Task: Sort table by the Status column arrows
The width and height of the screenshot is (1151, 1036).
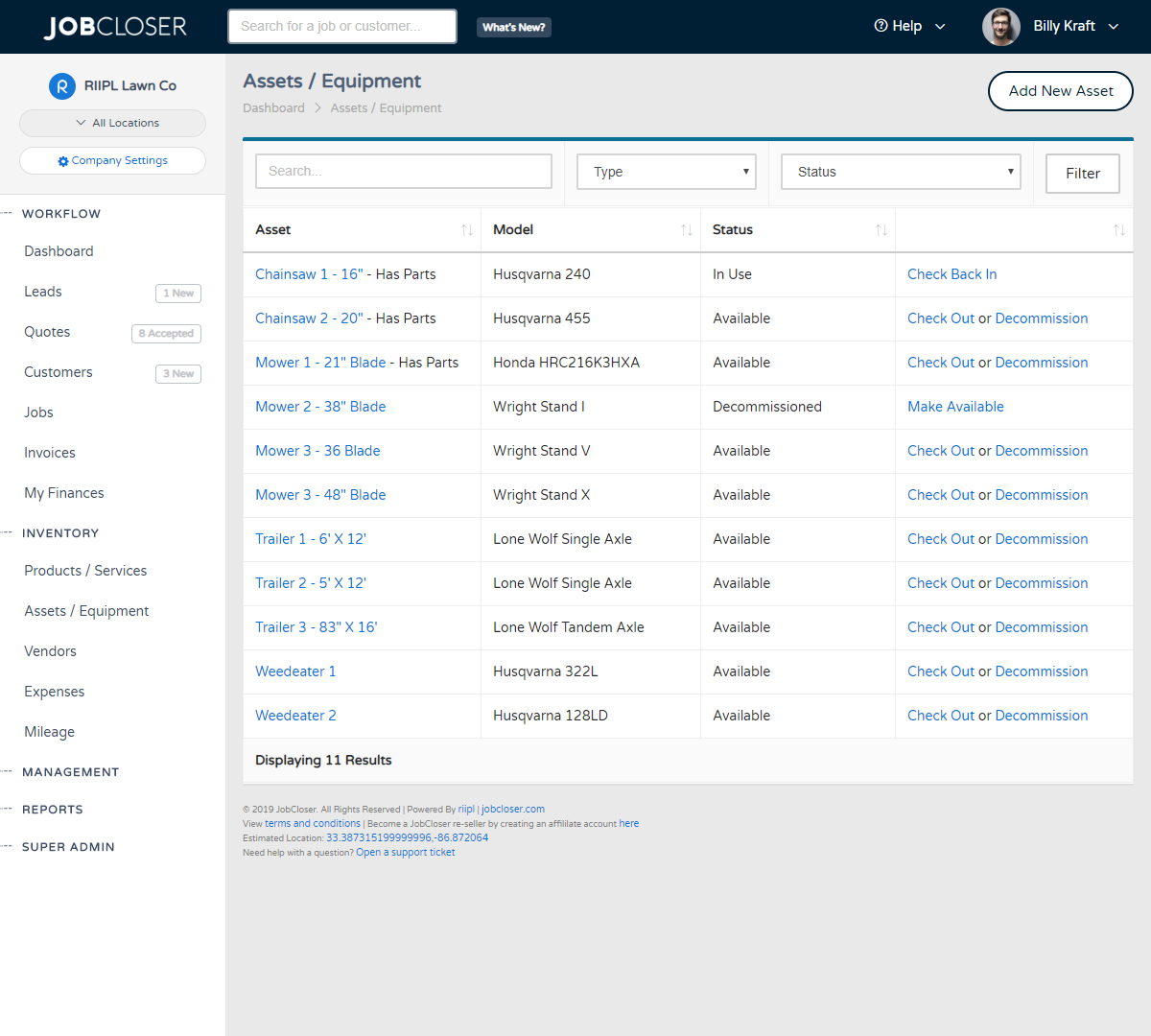Action: pyautogui.click(x=881, y=230)
